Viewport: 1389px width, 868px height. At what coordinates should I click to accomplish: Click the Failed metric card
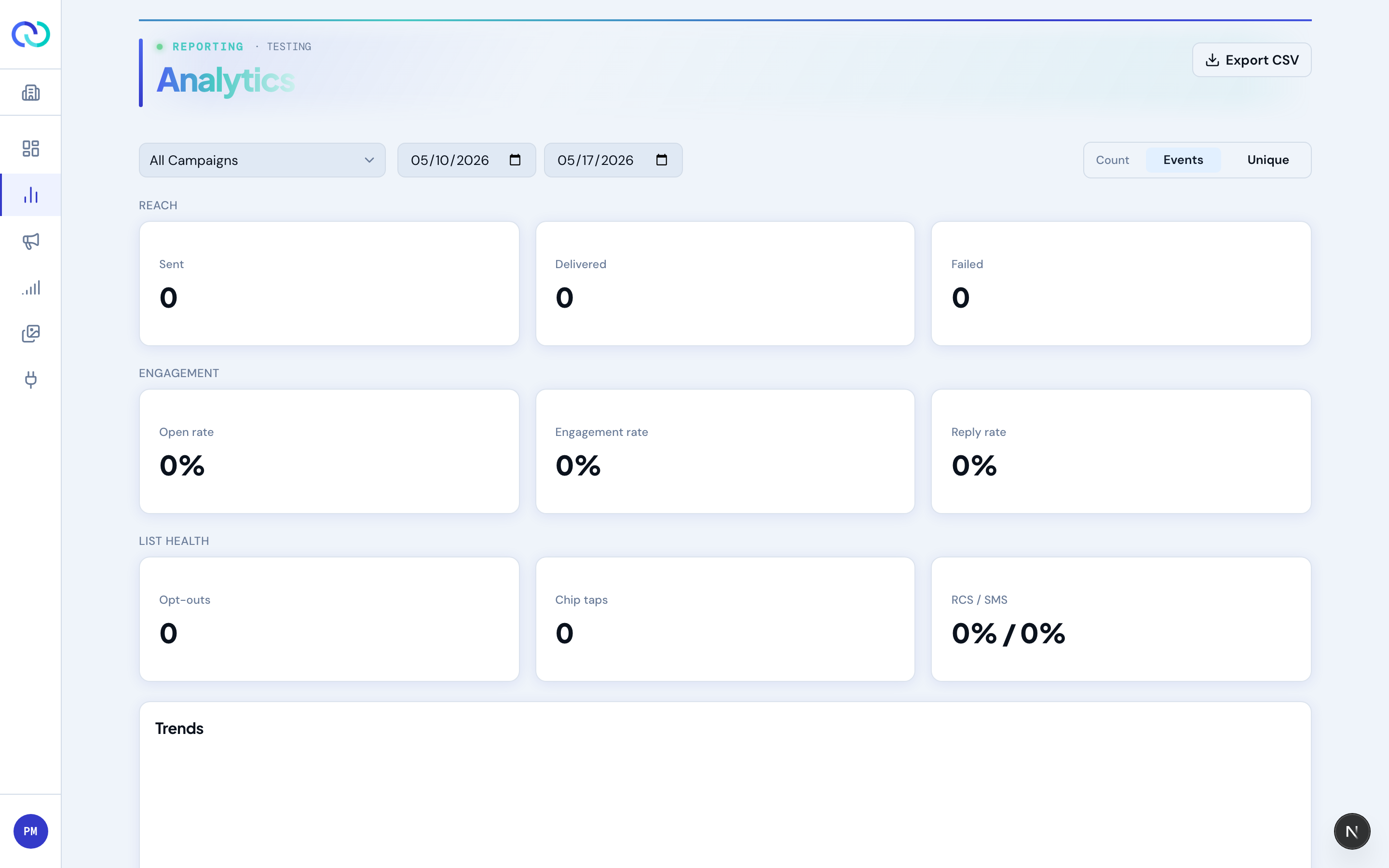[1121, 284]
